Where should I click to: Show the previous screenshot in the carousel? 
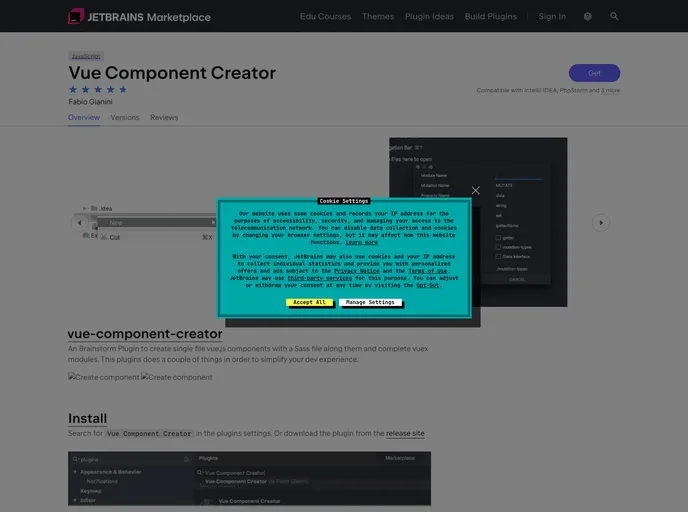[x=79, y=223]
